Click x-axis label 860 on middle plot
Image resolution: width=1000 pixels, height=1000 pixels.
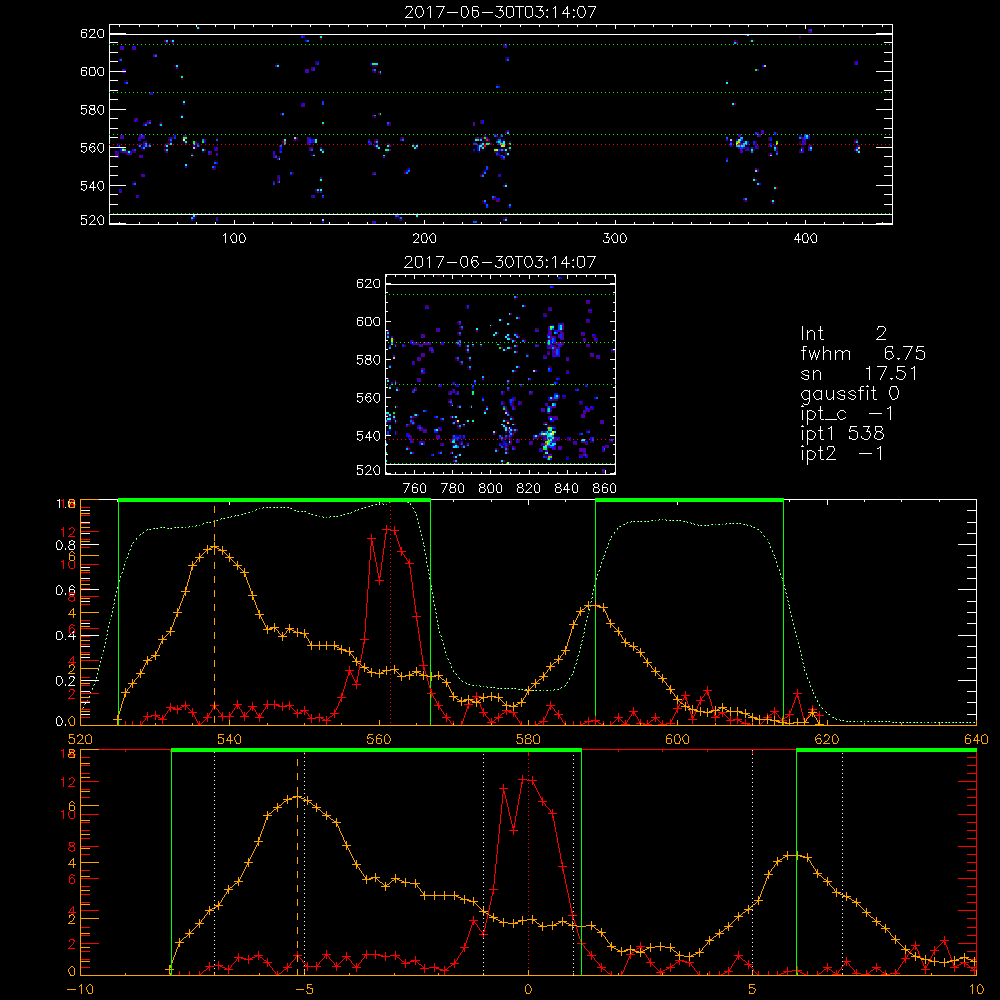click(x=605, y=489)
